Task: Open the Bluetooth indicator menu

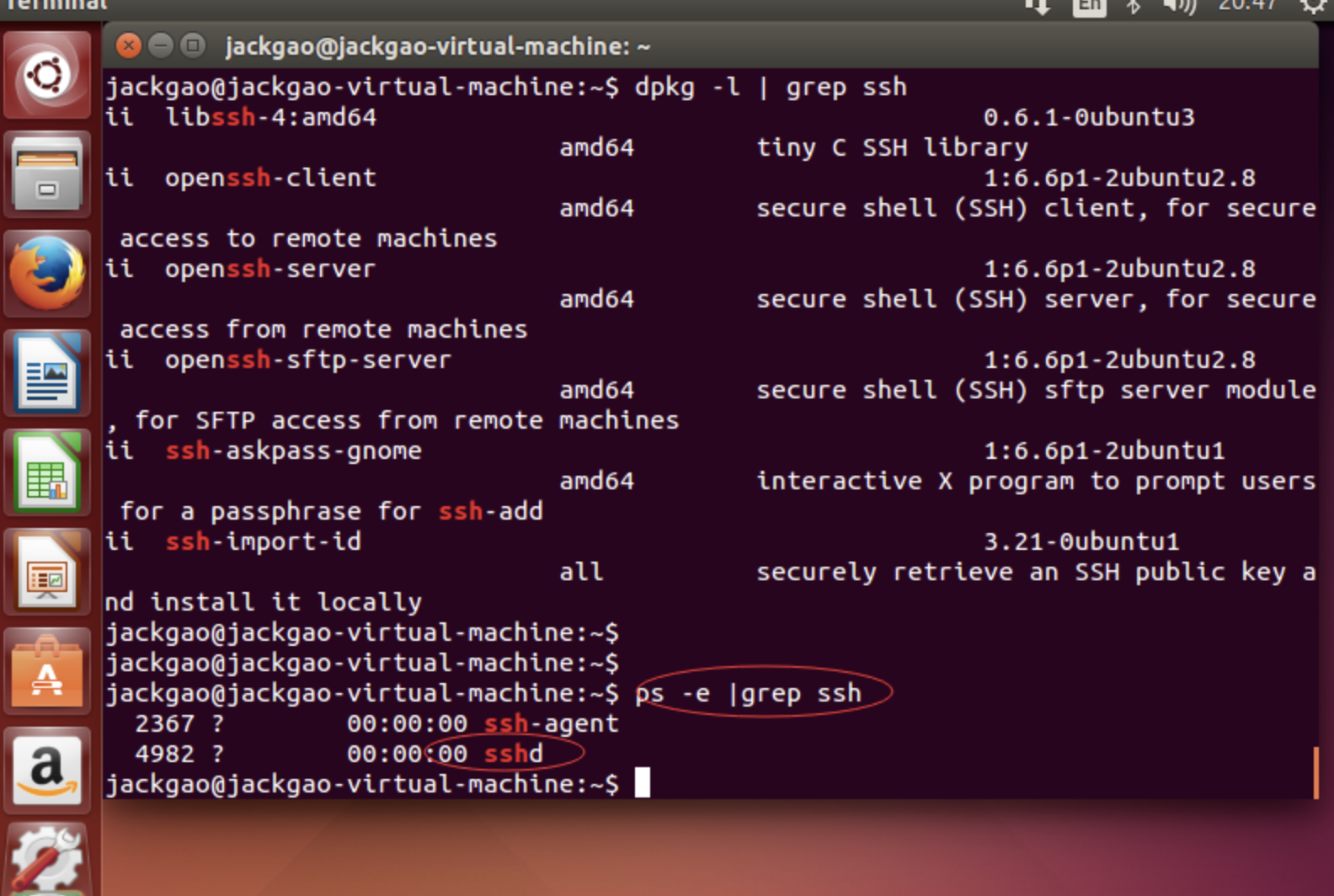Action: click(x=1134, y=8)
